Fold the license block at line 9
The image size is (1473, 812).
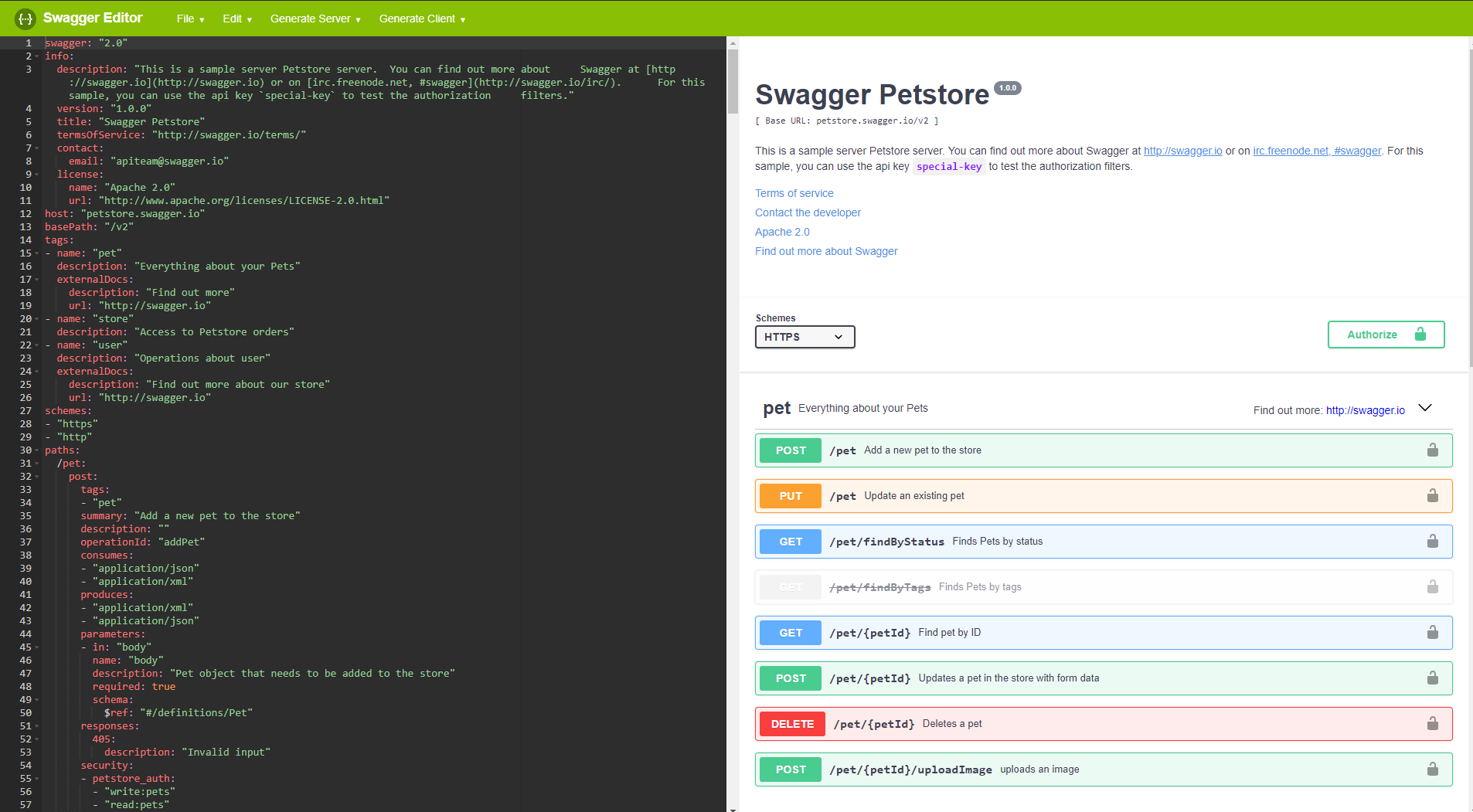(36, 175)
